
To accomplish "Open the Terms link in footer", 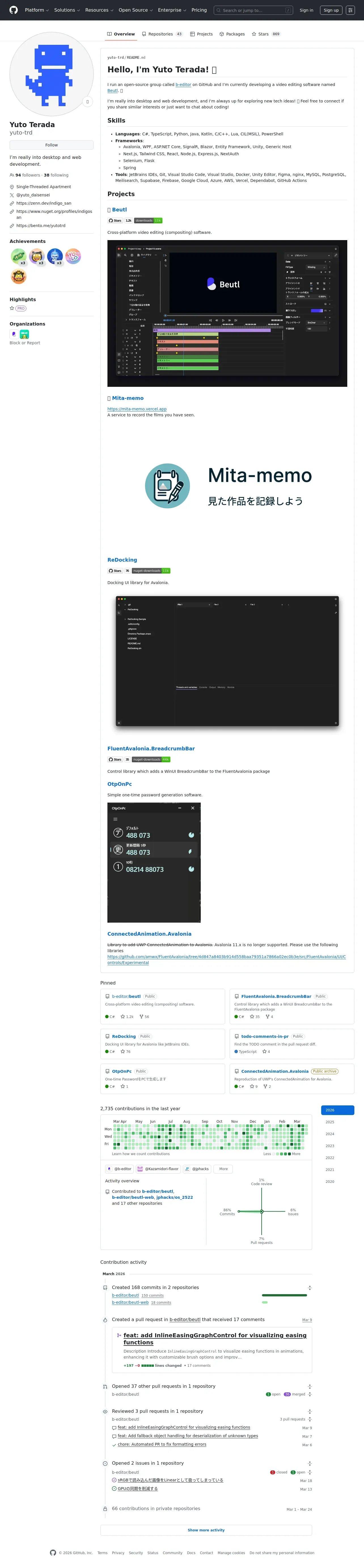I will pos(103,1553).
